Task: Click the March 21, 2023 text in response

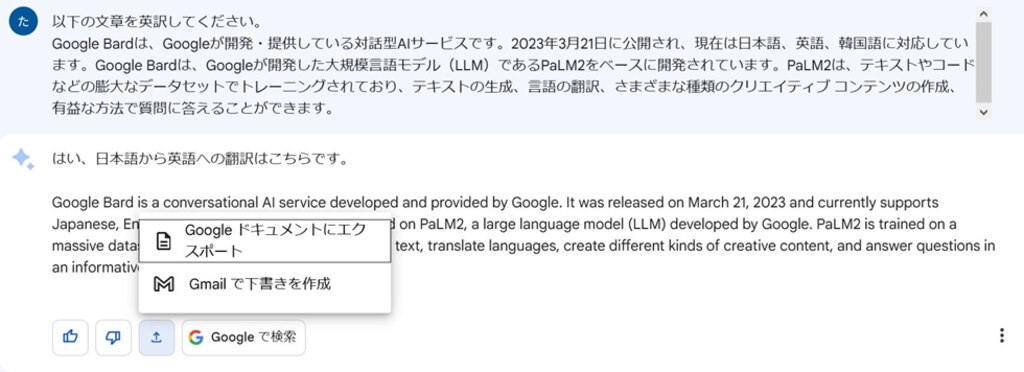Action: pos(727,202)
